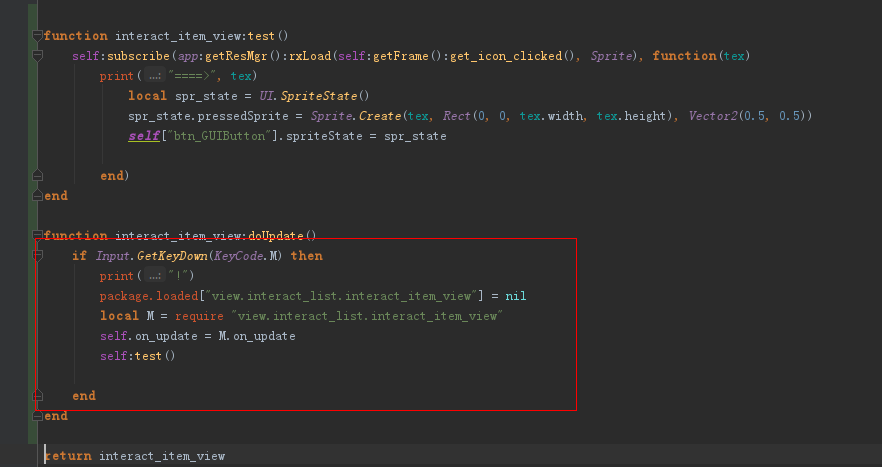The height and width of the screenshot is (467, 882).
Task: Collapse the 'if Input.GetKeyDown' block fold marker
Action: click(x=38, y=256)
